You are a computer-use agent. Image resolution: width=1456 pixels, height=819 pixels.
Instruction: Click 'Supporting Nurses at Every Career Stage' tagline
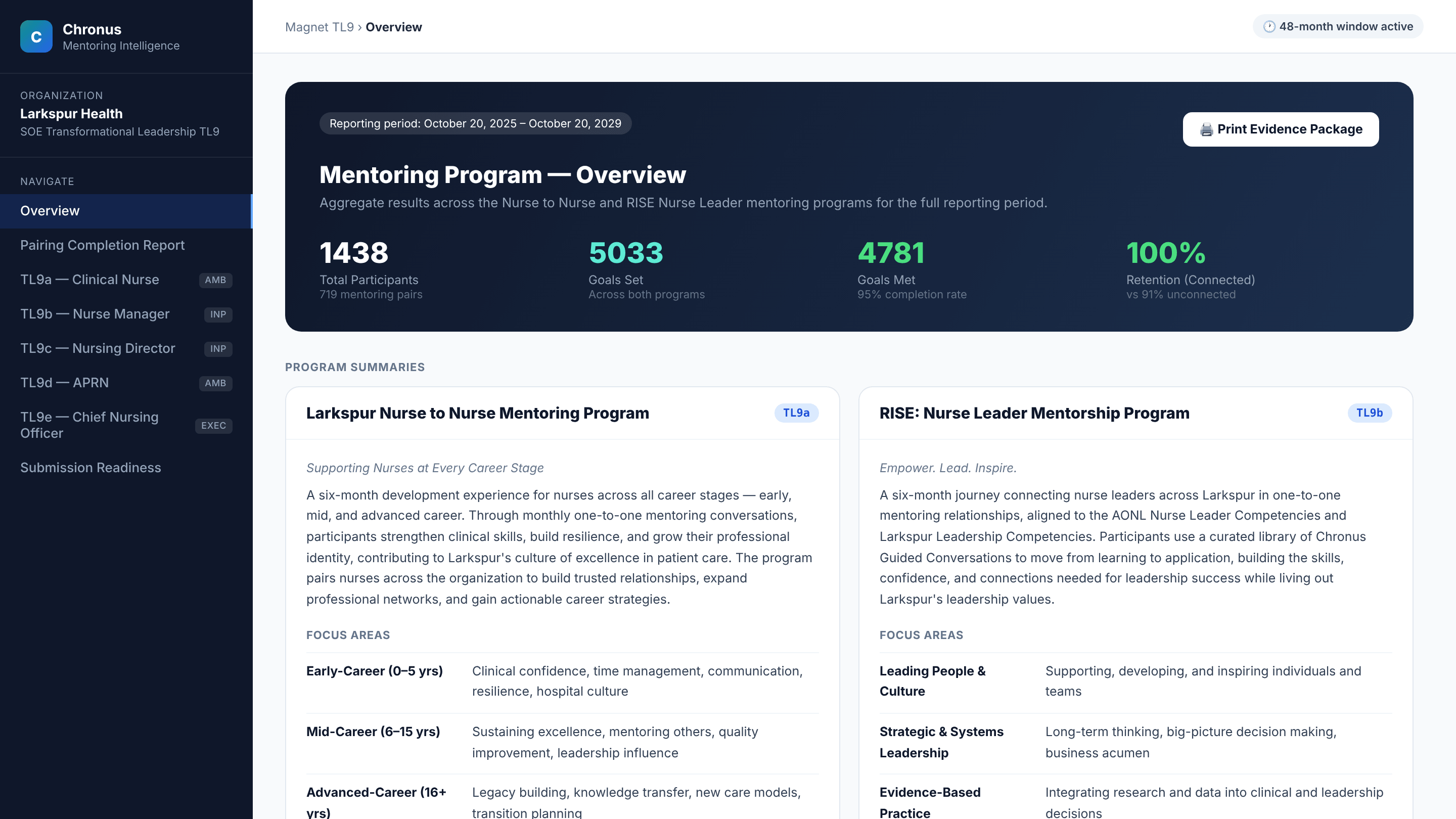point(425,468)
